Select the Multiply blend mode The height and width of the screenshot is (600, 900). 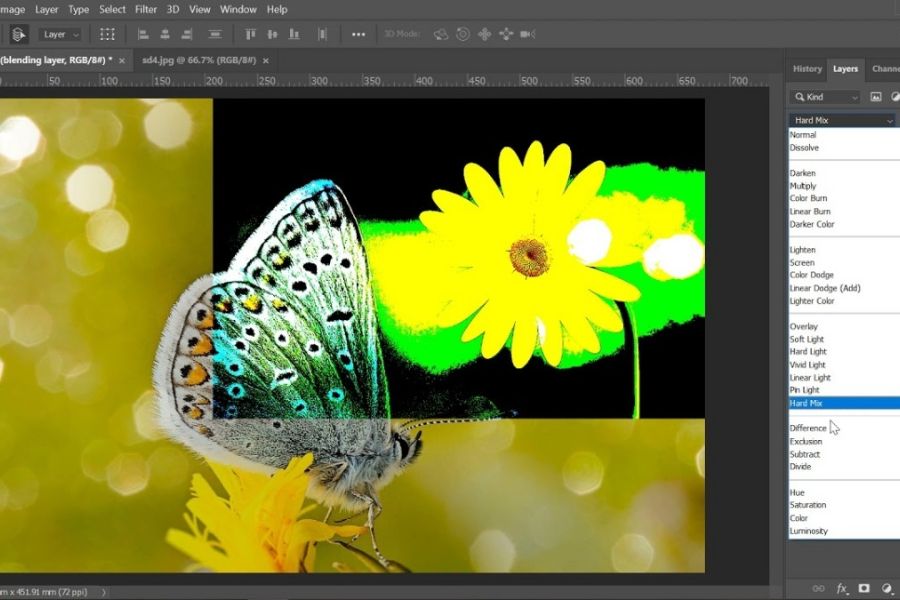pos(803,186)
